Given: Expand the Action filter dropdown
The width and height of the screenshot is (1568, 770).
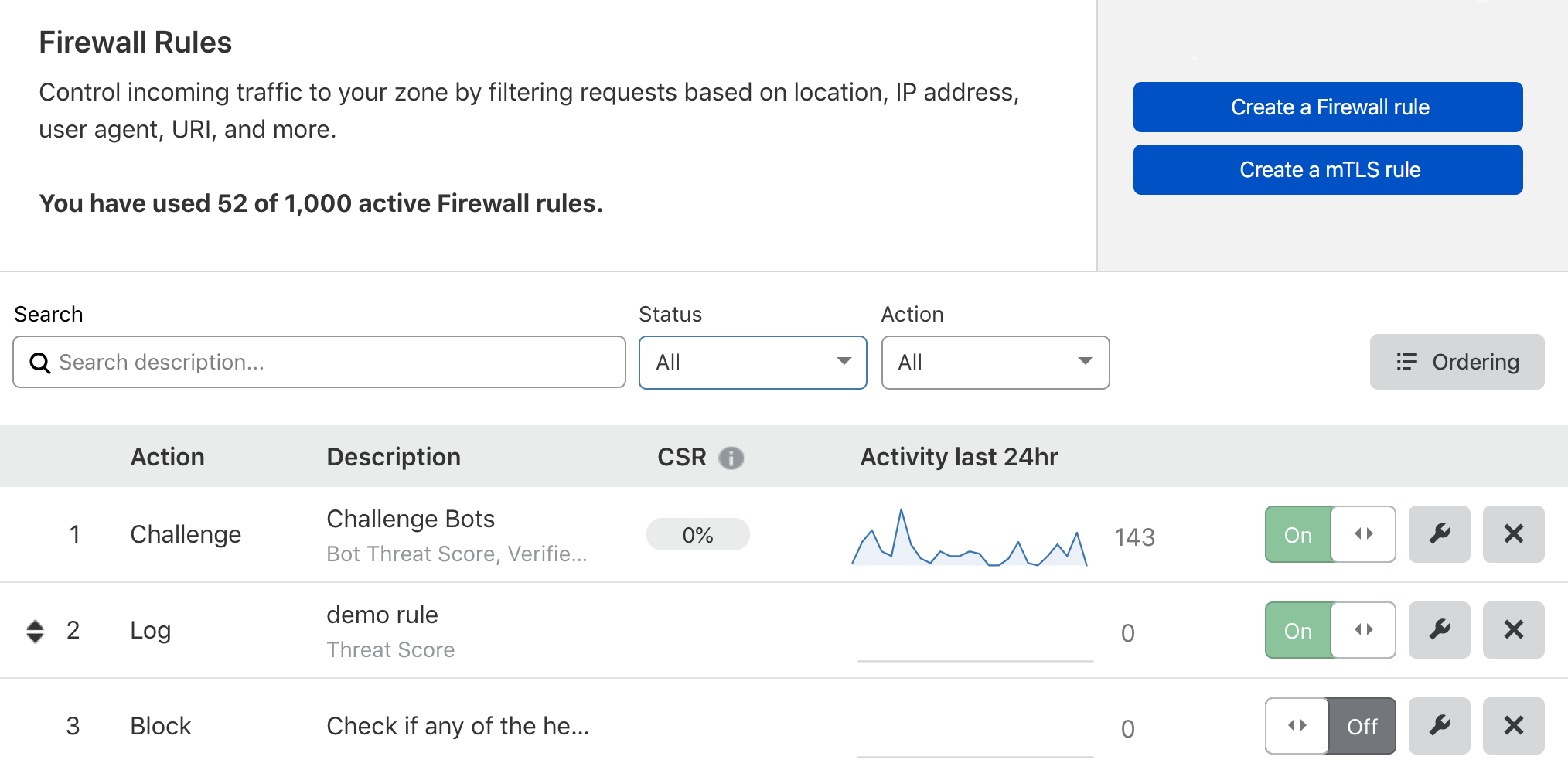Looking at the screenshot, I should click(x=995, y=363).
